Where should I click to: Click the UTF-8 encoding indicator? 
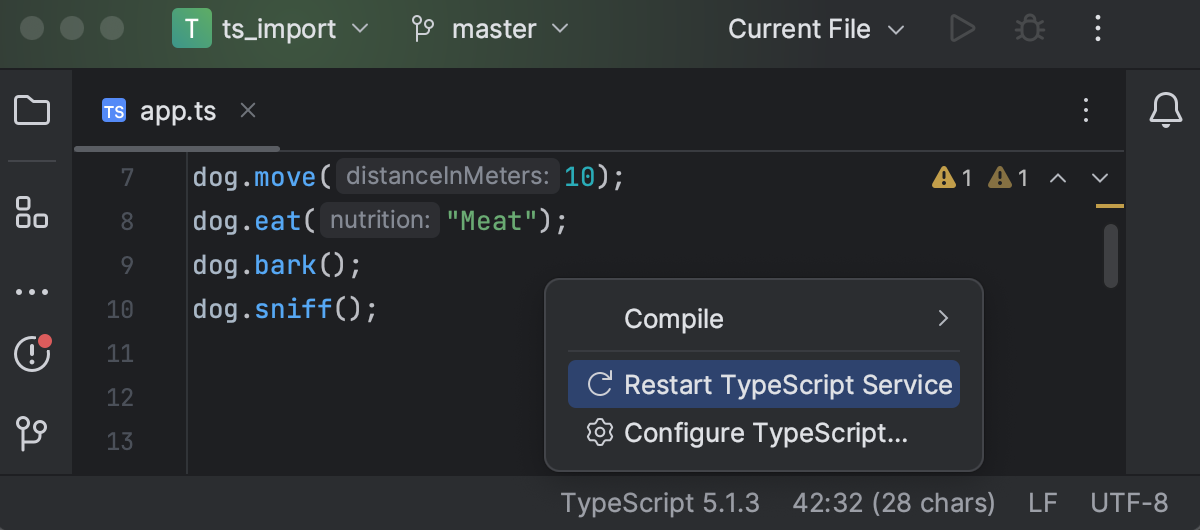[x=1129, y=502]
